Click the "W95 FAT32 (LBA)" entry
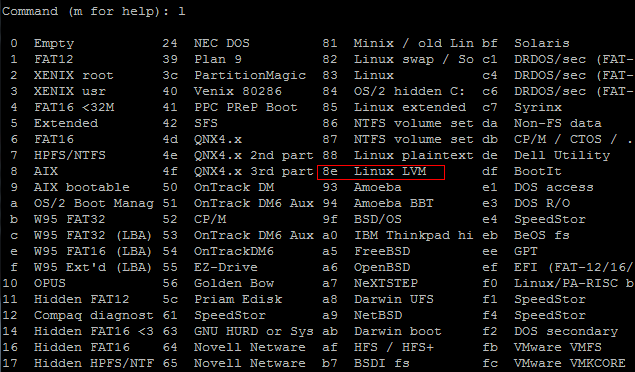Image resolution: width=635 pixels, height=372 pixels. tap(93, 235)
